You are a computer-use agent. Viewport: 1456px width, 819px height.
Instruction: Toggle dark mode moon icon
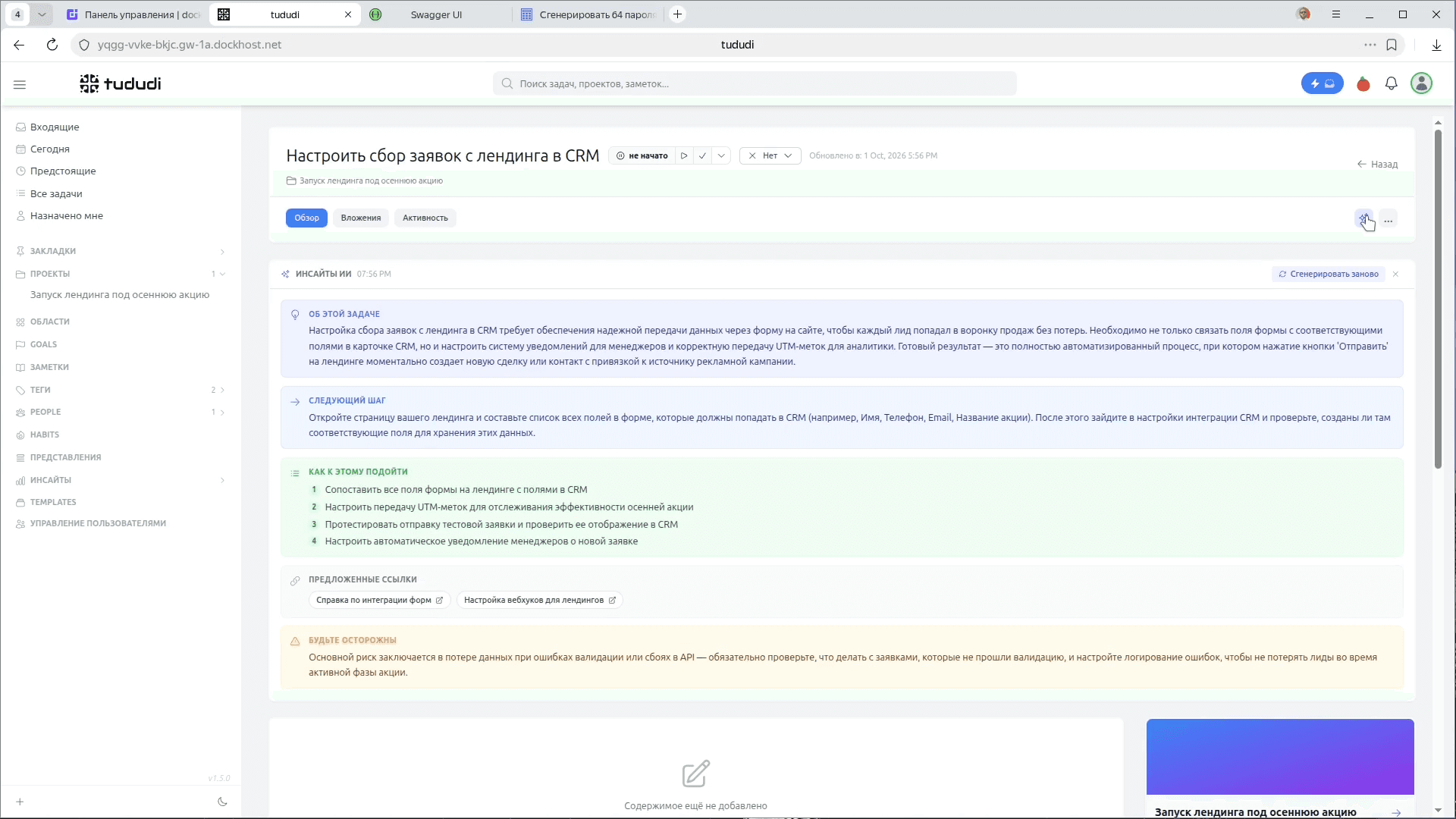point(222,802)
